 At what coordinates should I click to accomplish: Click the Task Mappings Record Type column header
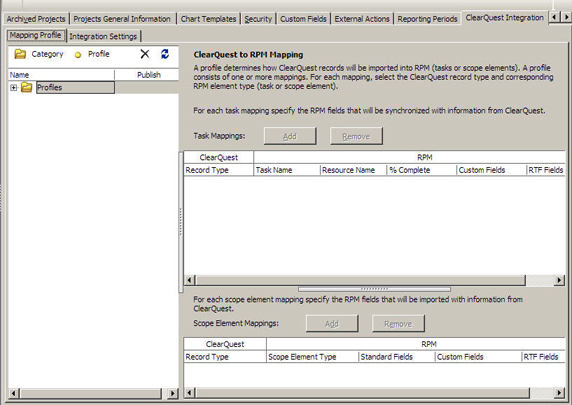219,170
